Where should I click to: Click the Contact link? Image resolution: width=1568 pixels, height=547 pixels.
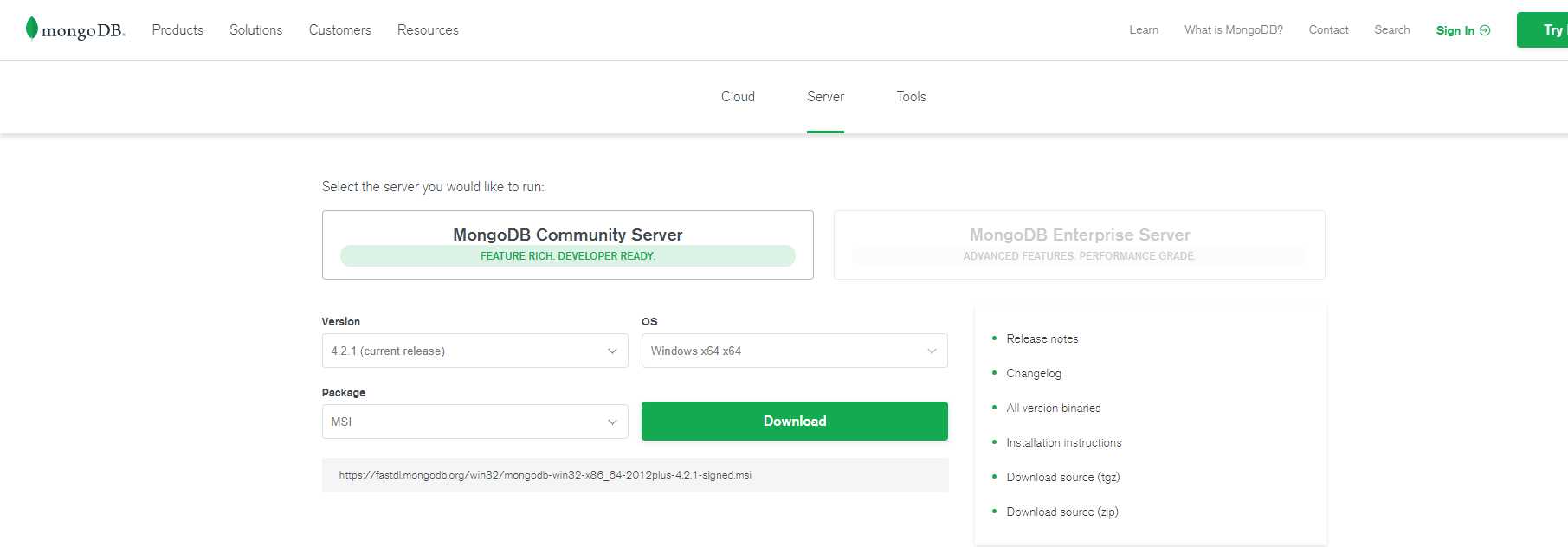tap(1328, 29)
